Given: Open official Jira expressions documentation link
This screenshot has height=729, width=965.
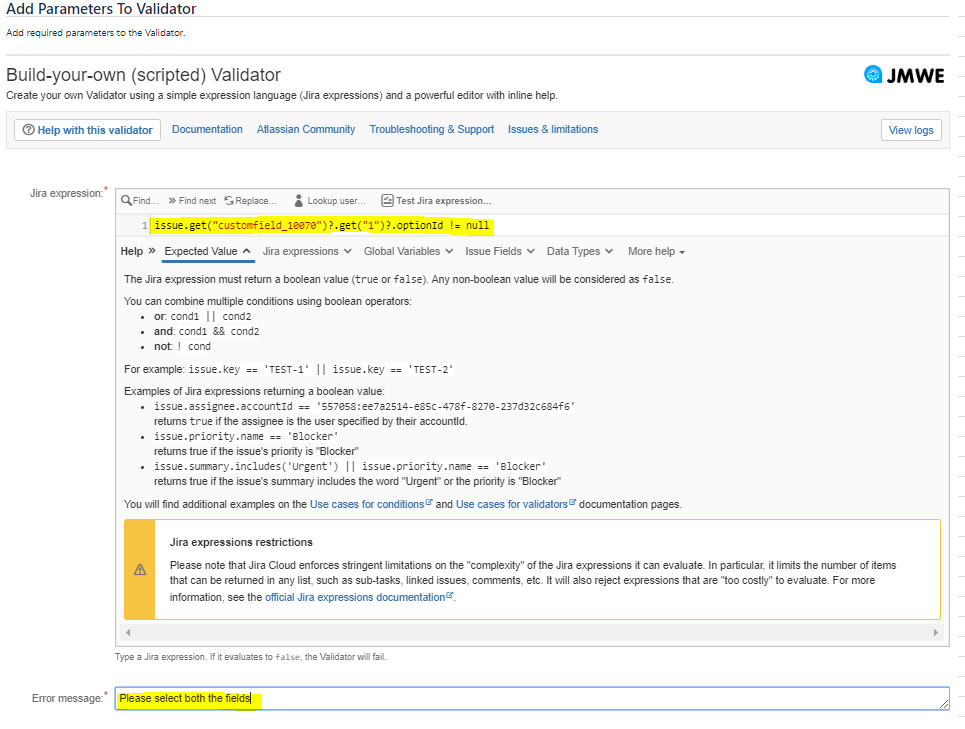Looking at the screenshot, I should (x=359, y=597).
